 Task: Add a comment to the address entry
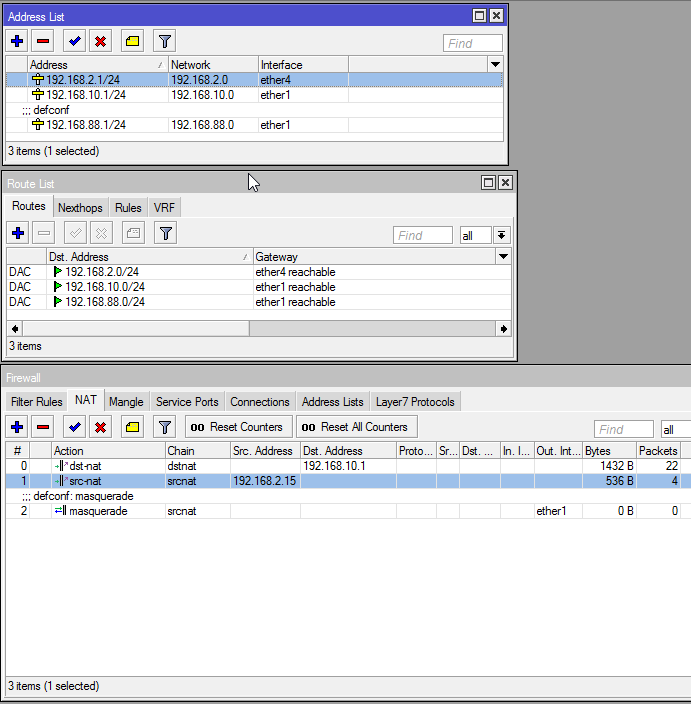pos(132,41)
